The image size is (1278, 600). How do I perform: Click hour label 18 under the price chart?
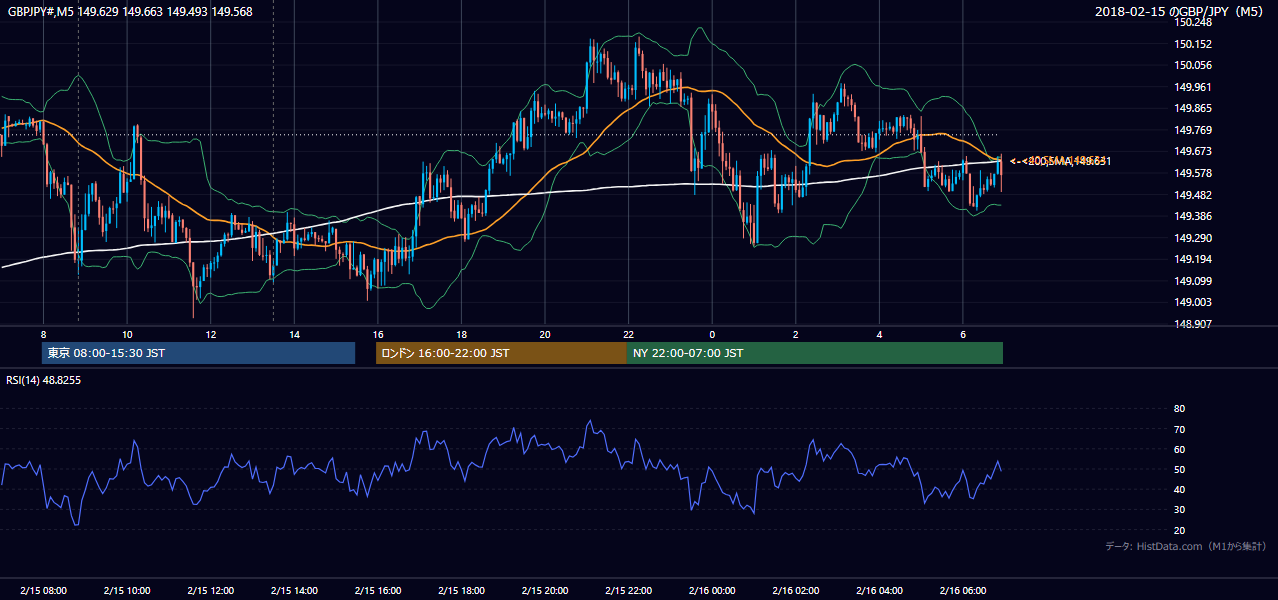pyautogui.click(x=461, y=334)
